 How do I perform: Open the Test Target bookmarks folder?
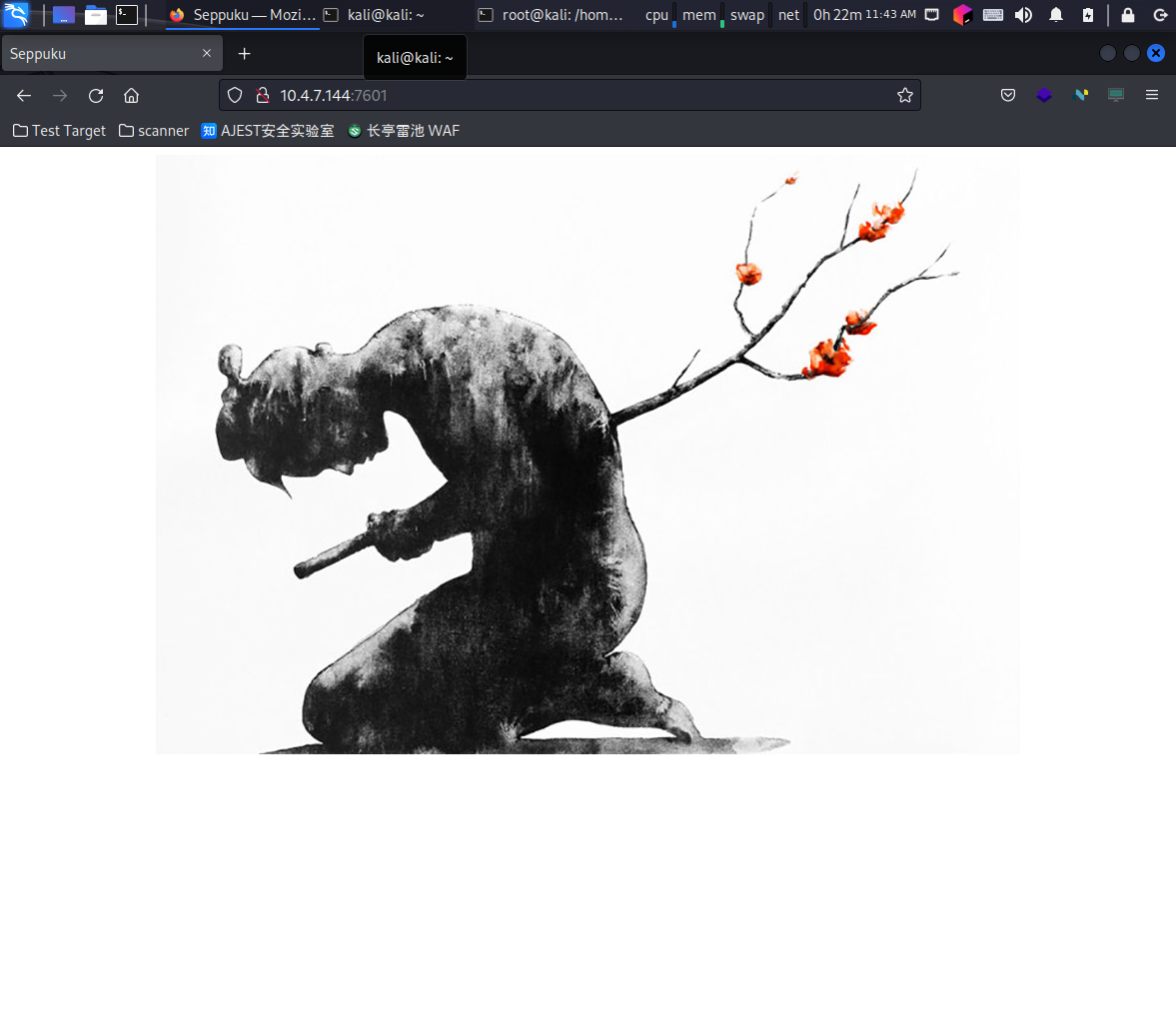coord(60,131)
